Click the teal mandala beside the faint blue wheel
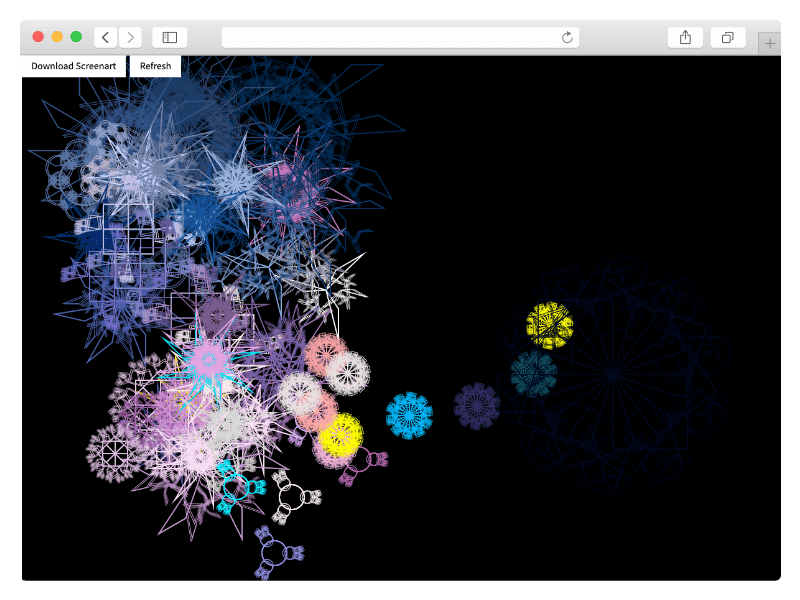The height and width of the screenshot is (600, 800). [x=533, y=373]
